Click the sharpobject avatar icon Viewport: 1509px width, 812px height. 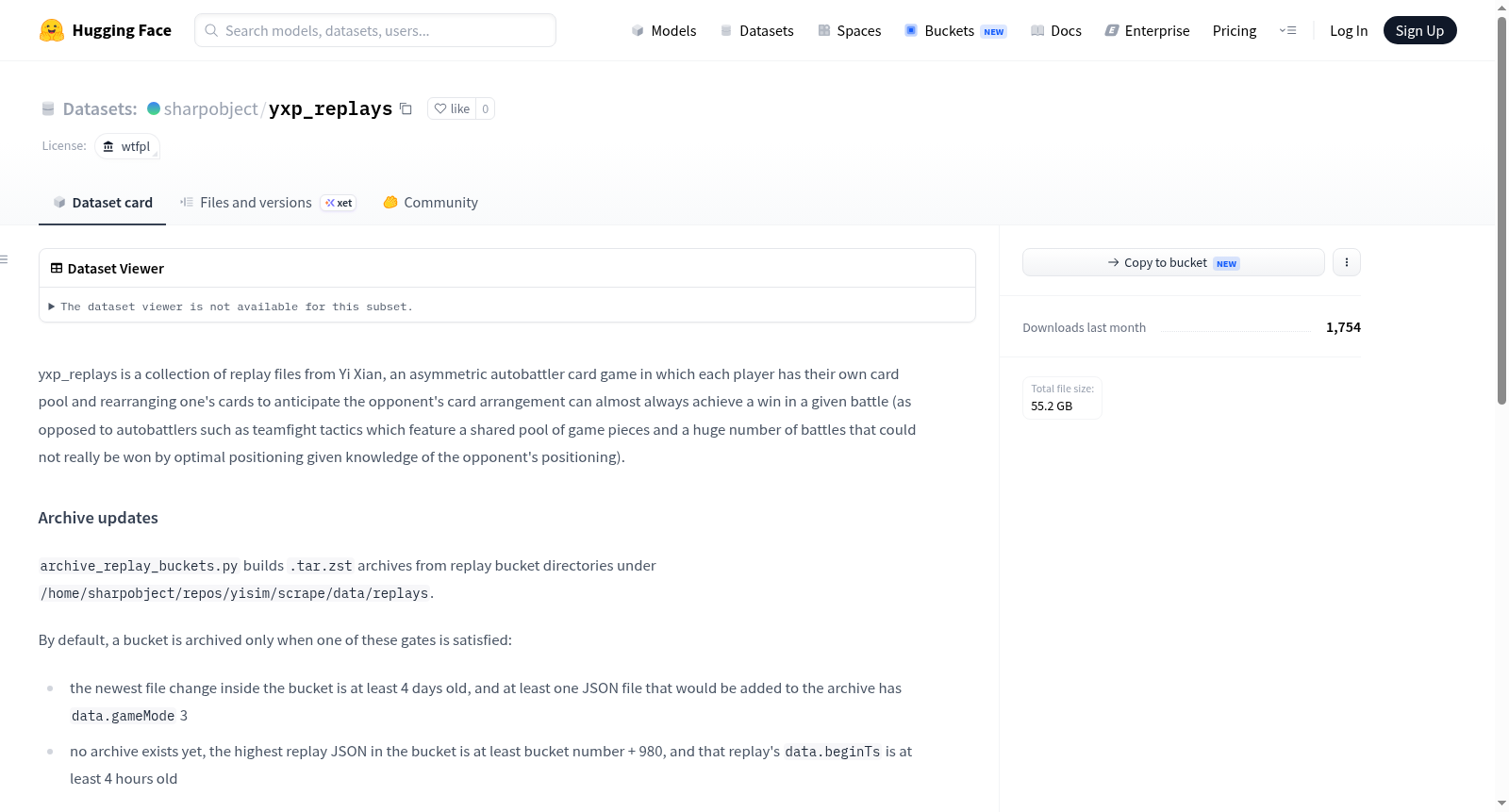(x=154, y=108)
